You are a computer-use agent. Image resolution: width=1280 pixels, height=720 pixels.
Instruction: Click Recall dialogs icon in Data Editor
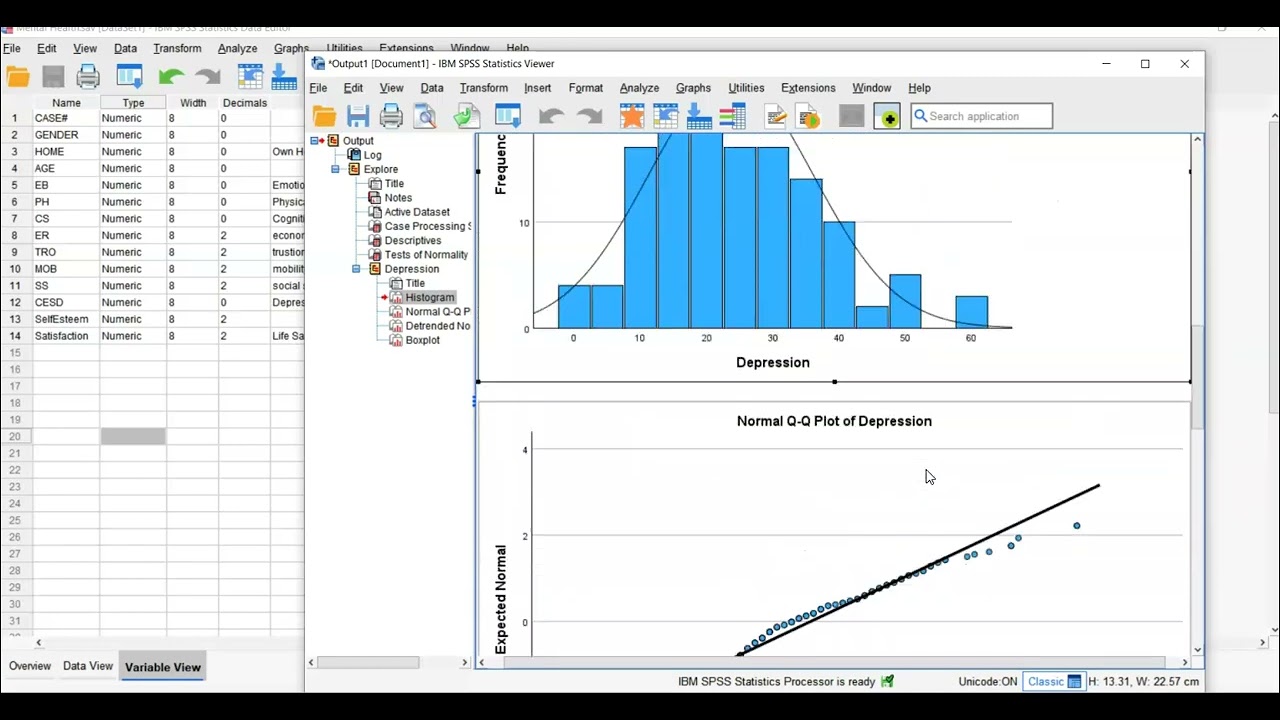[130, 77]
